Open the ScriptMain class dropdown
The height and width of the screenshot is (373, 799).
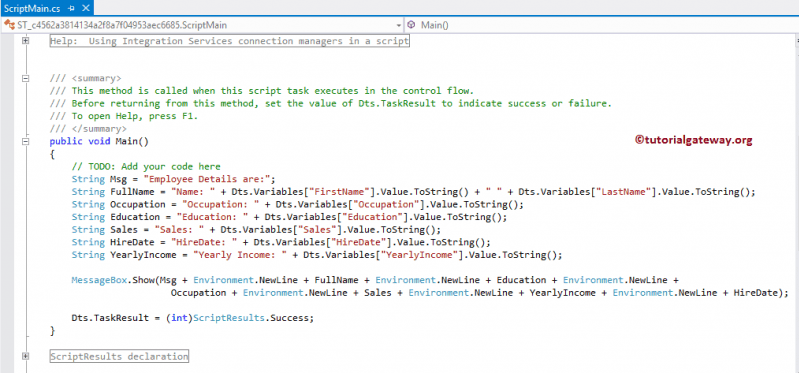tap(400, 25)
